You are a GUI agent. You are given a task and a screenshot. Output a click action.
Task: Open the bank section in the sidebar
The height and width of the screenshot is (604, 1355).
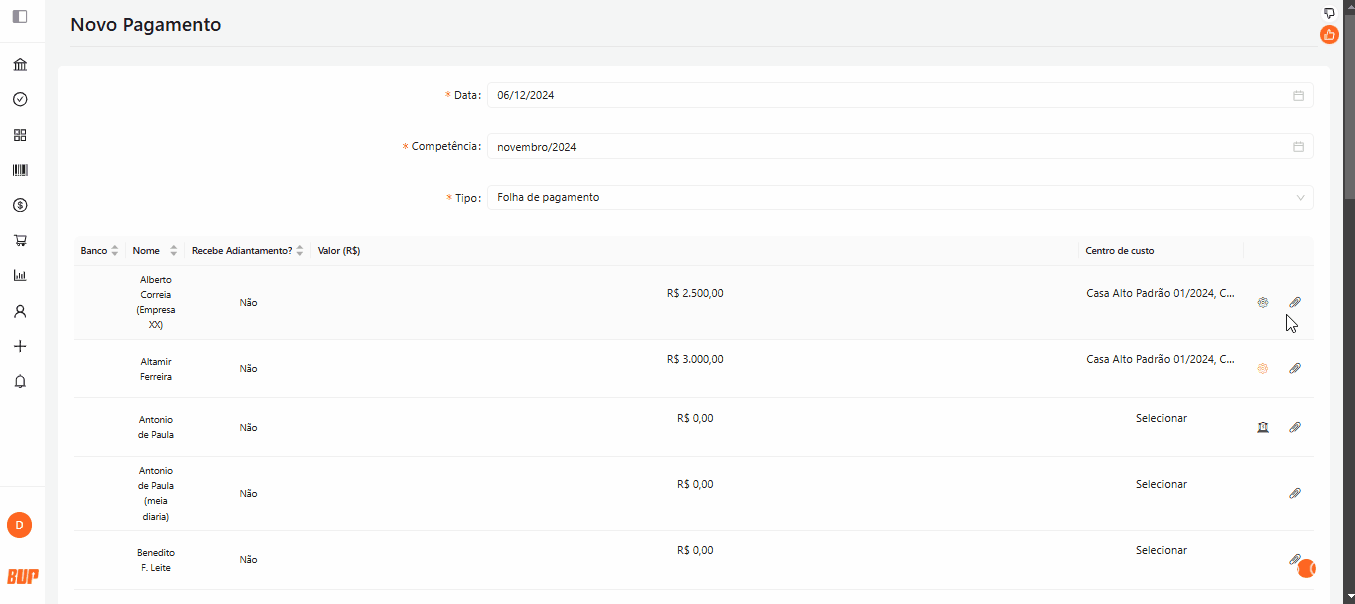pyautogui.click(x=20, y=65)
